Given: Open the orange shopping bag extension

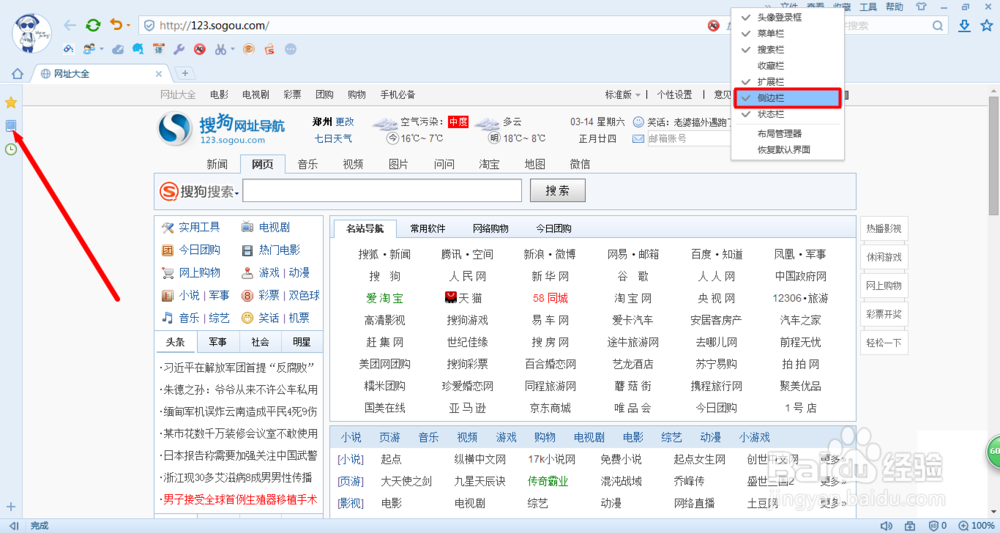Looking at the screenshot, I should (269, 49).
